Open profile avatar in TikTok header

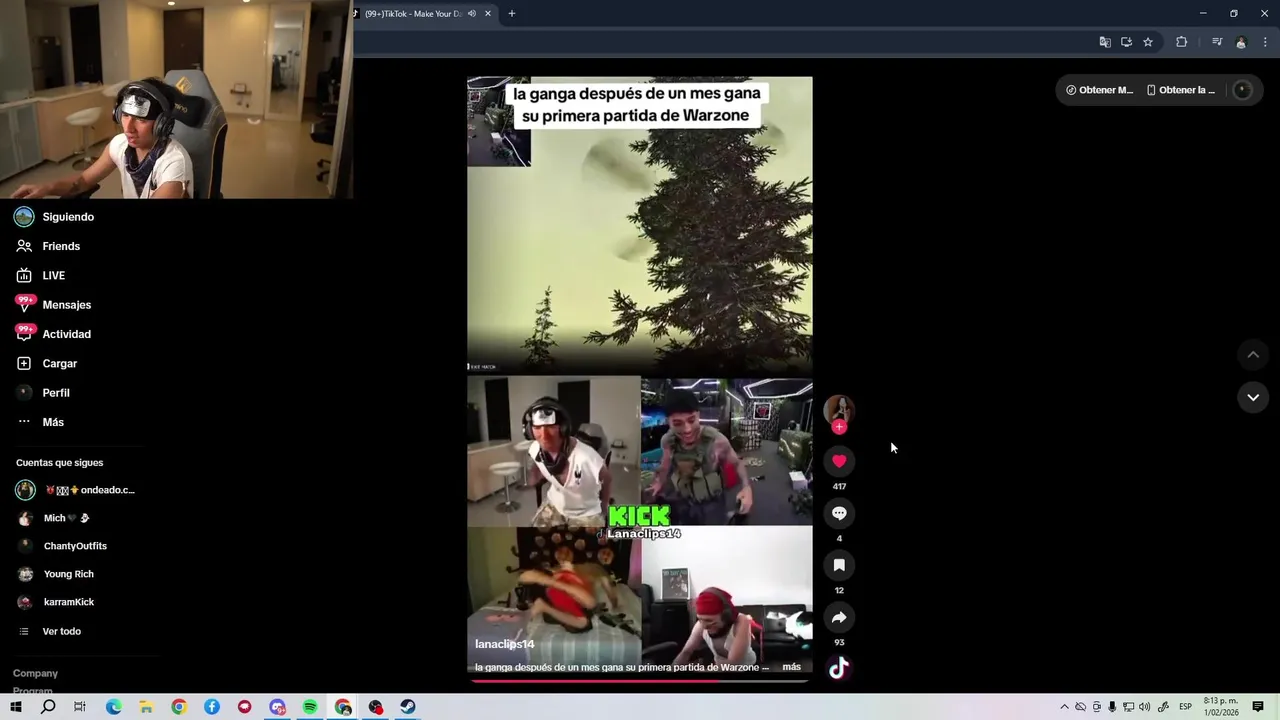[1242, 90]
